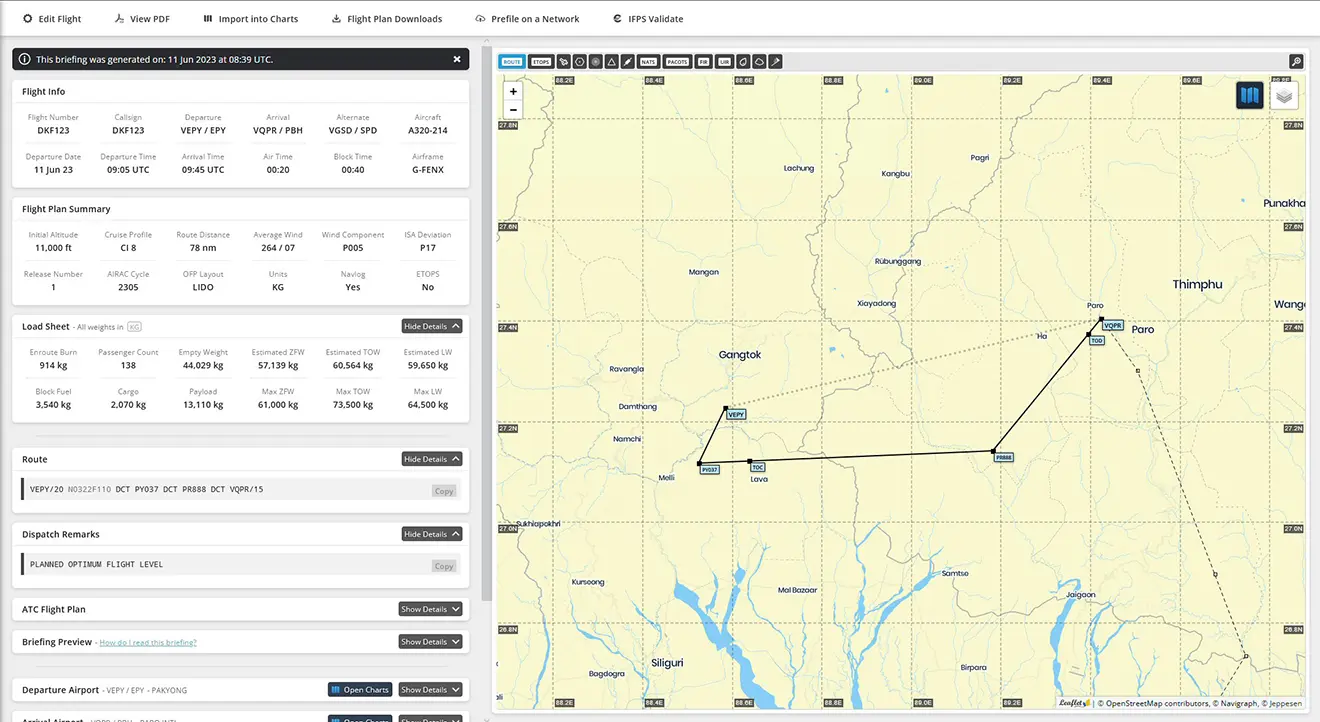
Task: Click the euro icon beside IFPS Validate
Action: pos(618,19)
